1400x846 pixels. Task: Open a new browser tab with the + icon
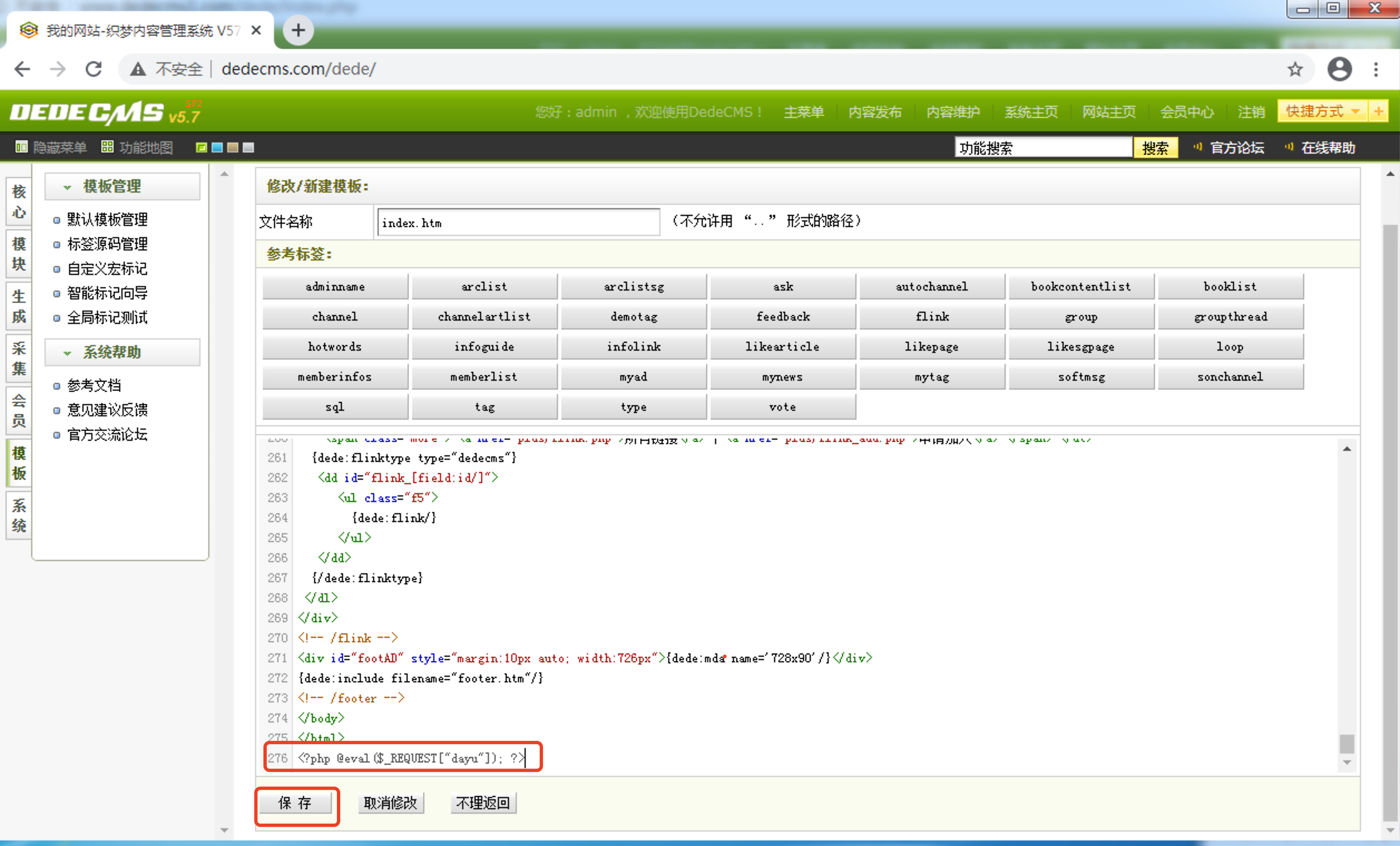(x=298, y=30)
